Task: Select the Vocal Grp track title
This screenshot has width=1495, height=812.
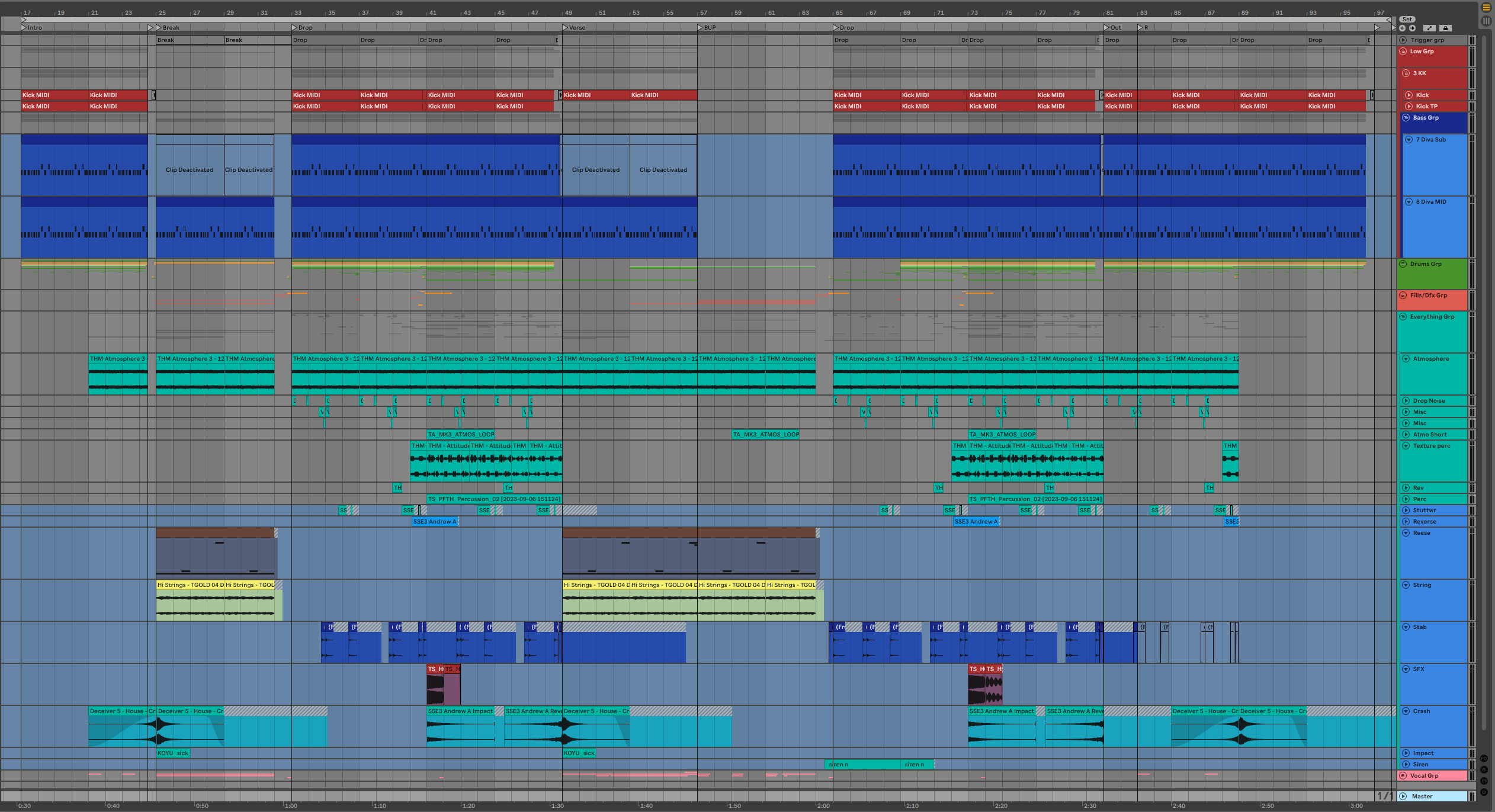Action: (x=1424, y=776)
